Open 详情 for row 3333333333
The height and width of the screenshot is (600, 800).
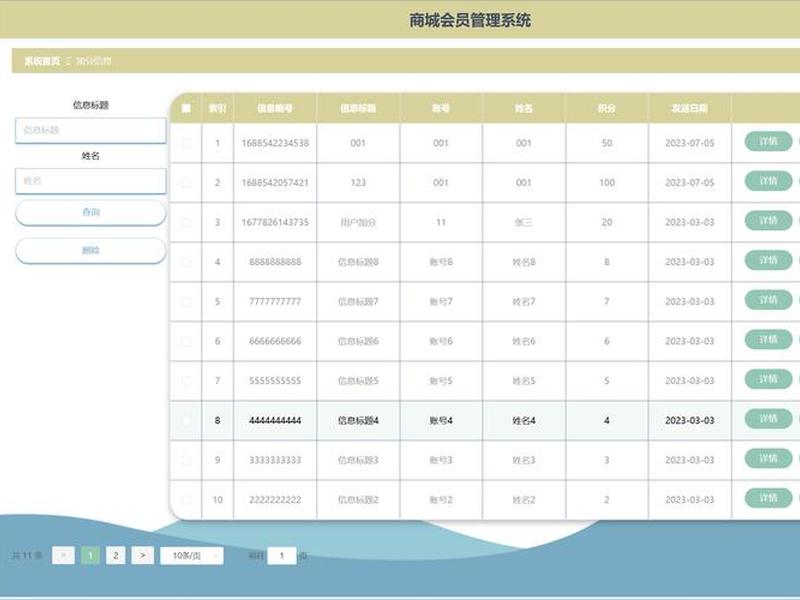(768, 458)
